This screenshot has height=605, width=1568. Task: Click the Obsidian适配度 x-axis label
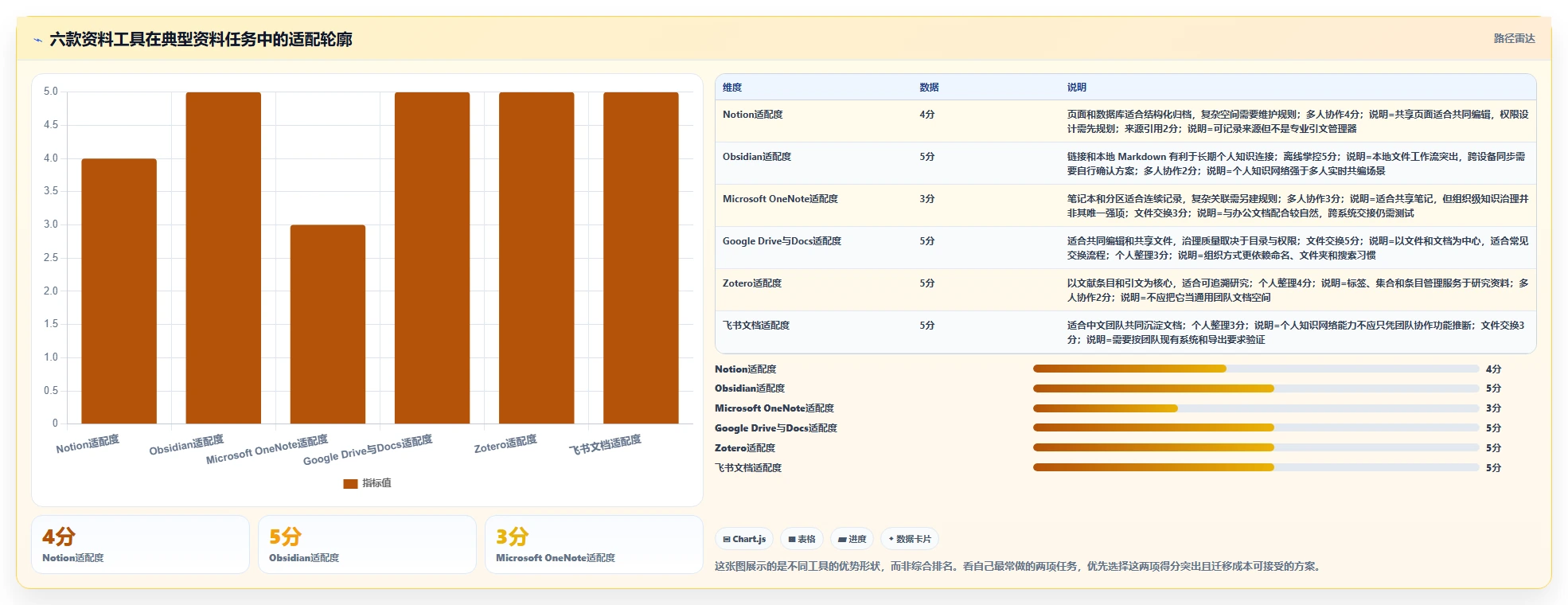coord(186,445)
